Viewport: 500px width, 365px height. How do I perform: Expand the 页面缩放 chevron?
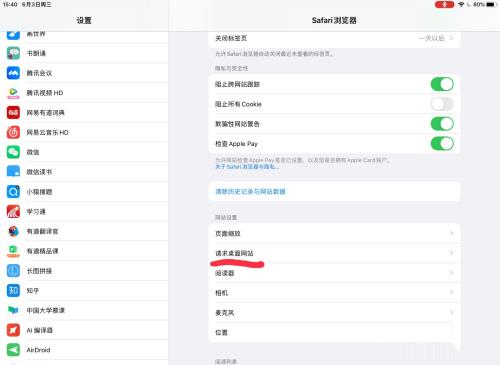(x=451, y=233)
